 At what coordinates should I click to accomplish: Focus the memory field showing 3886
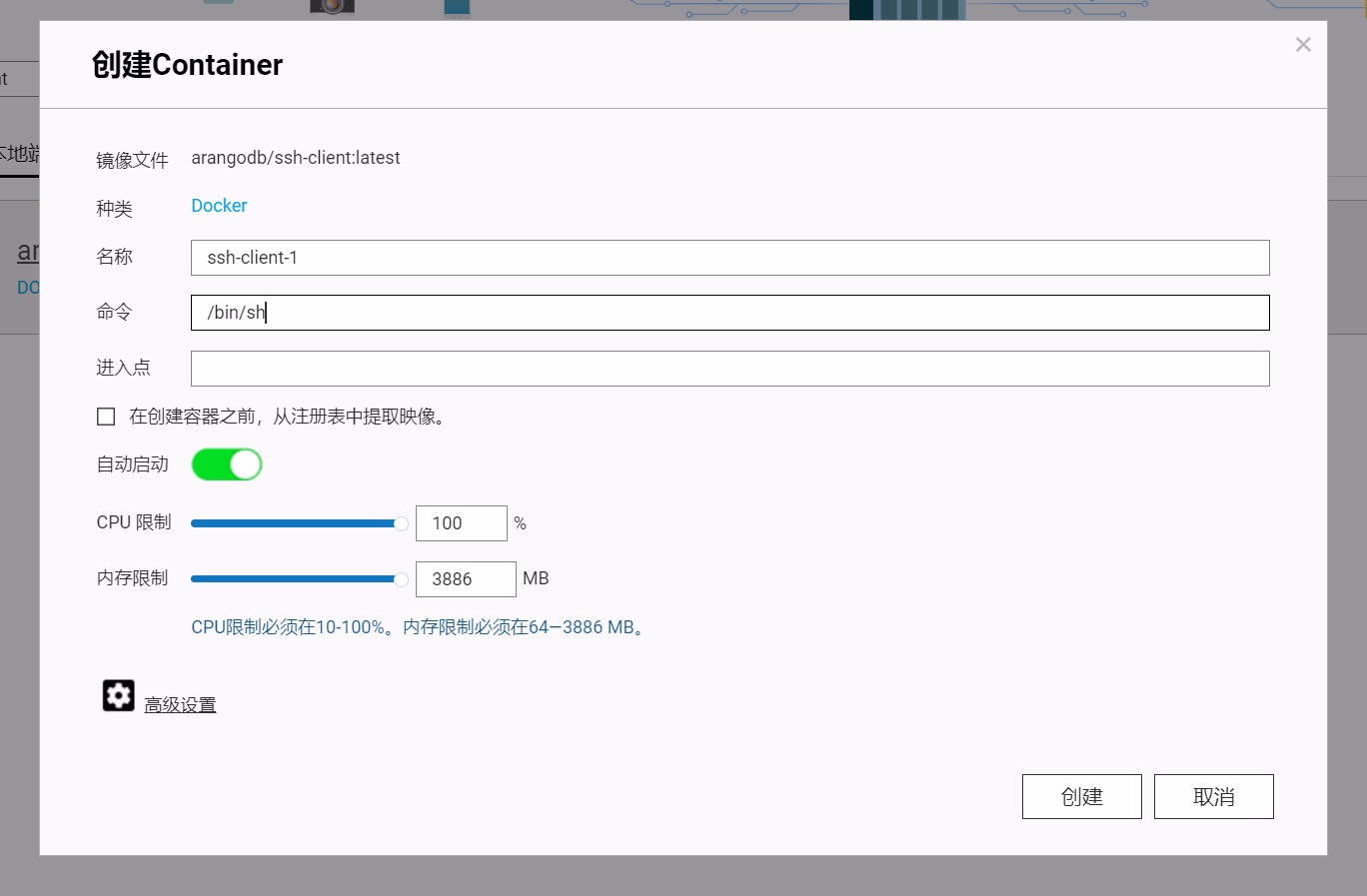click(x=465, y=579)
